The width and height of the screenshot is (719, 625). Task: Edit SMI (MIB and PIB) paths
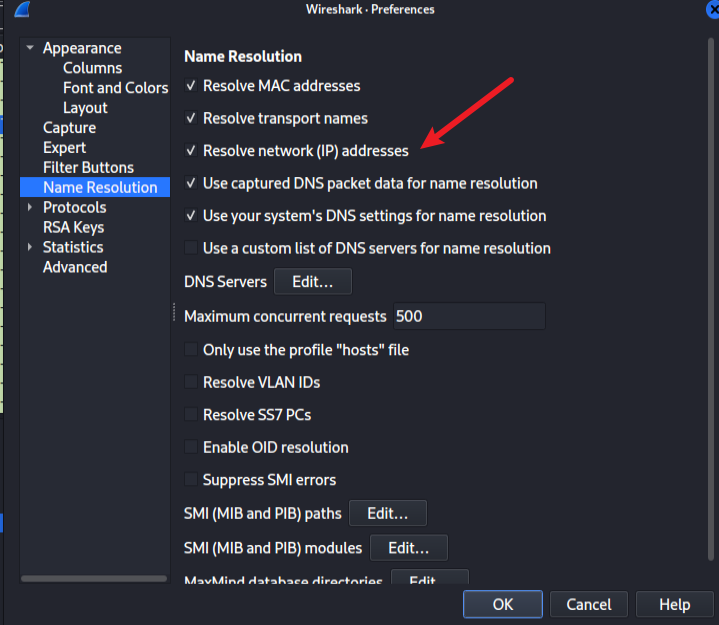click(x=387, y=514)
